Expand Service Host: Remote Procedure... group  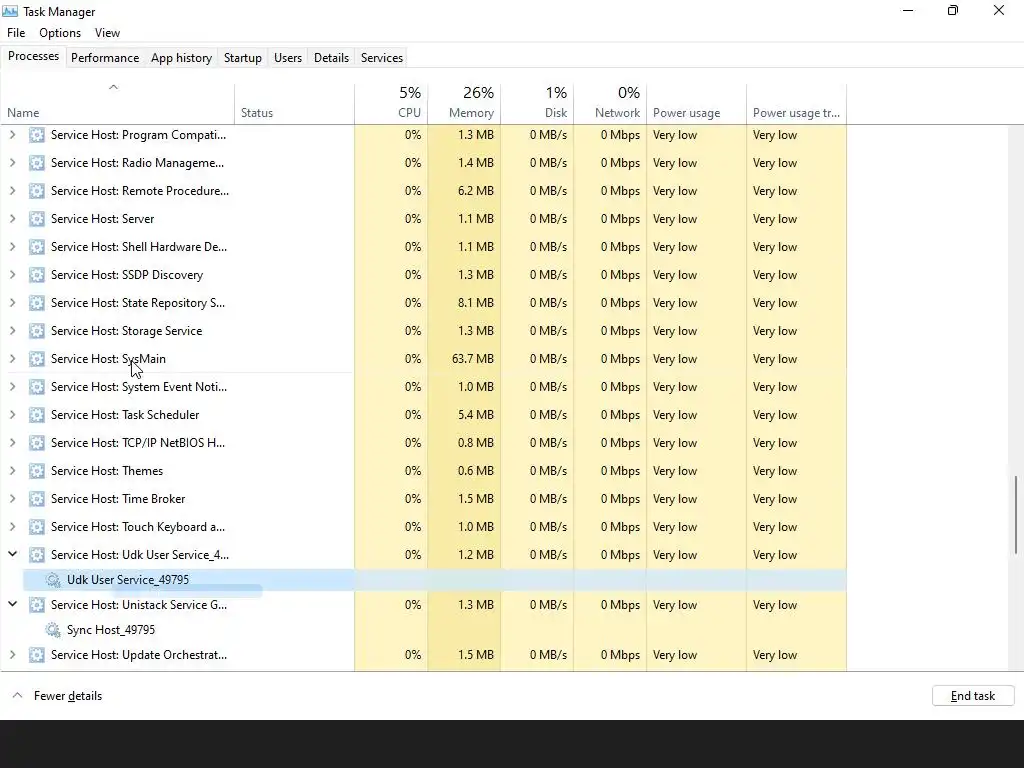pos(12,191)
